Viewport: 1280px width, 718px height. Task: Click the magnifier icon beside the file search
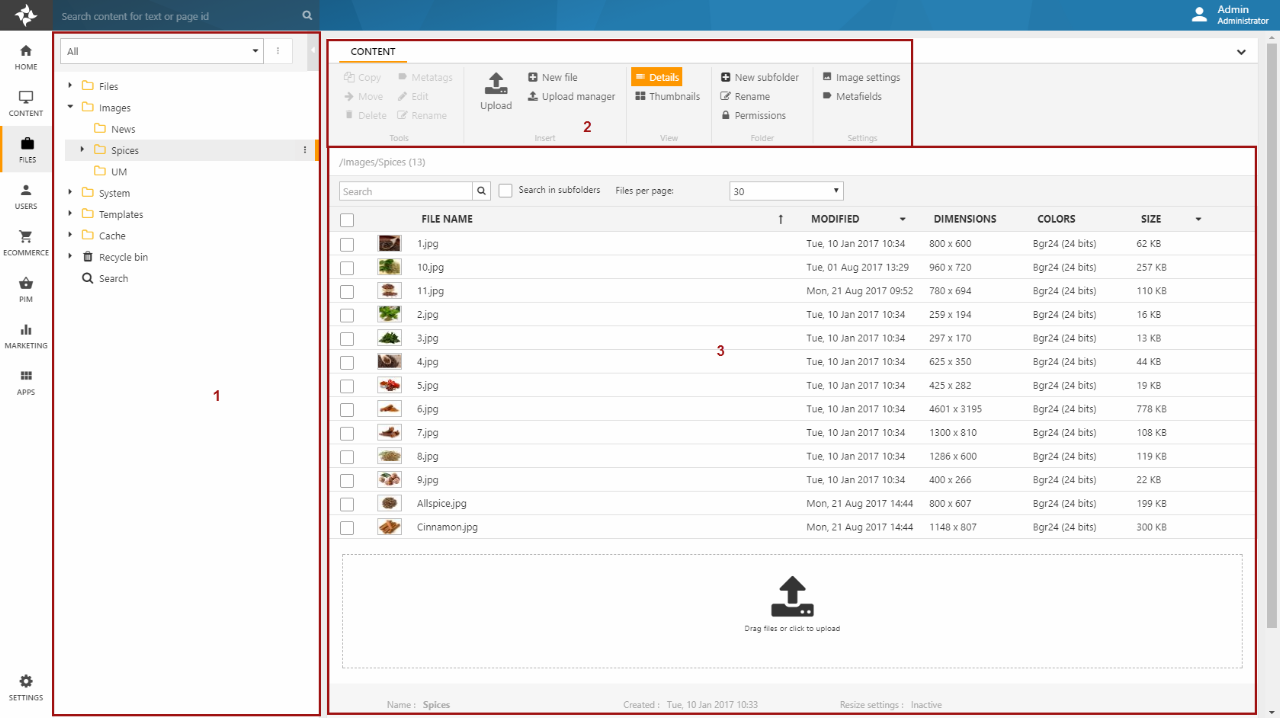(x=482, y=191)
